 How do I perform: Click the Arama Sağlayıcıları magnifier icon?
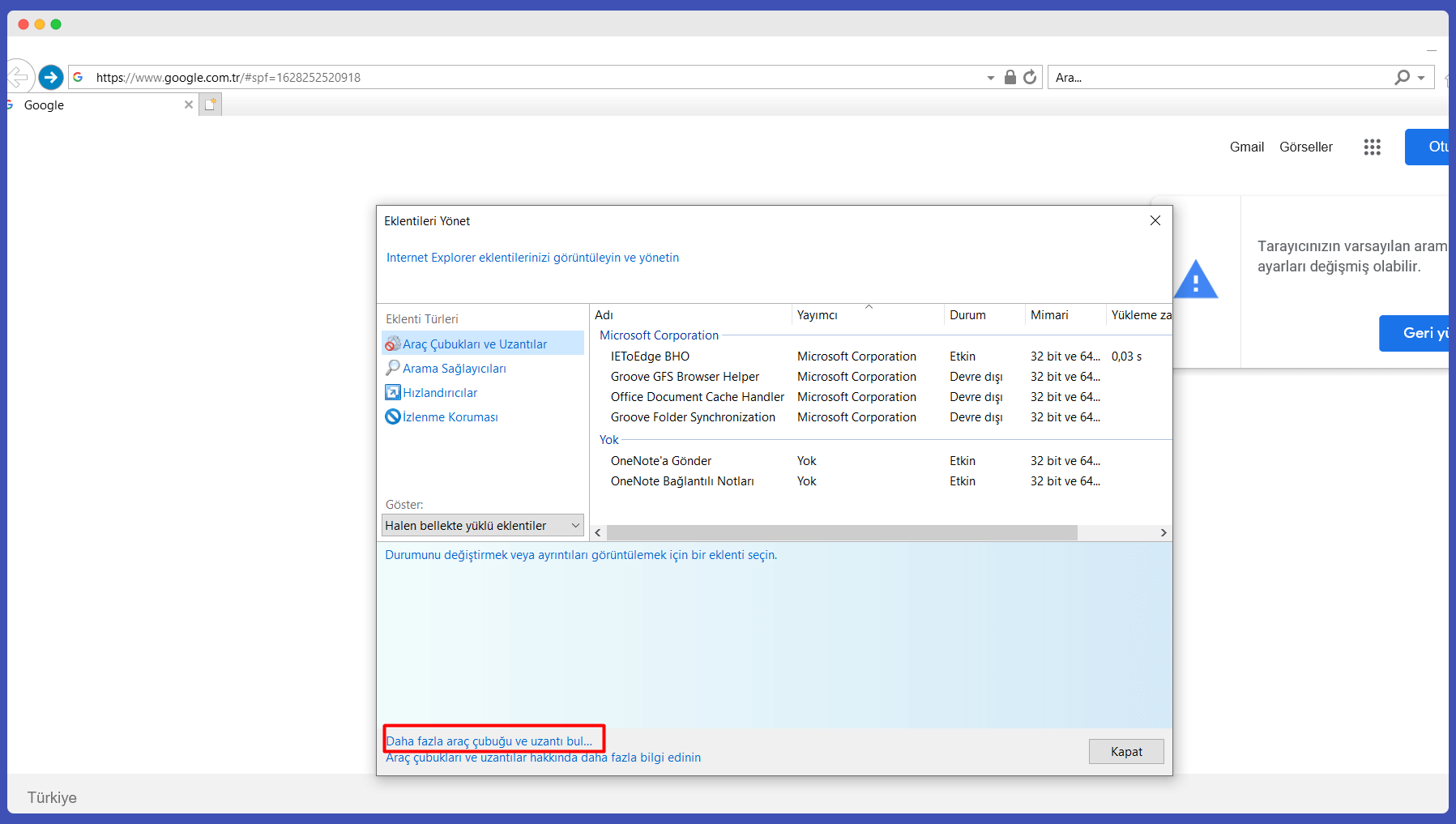point(393,368)
